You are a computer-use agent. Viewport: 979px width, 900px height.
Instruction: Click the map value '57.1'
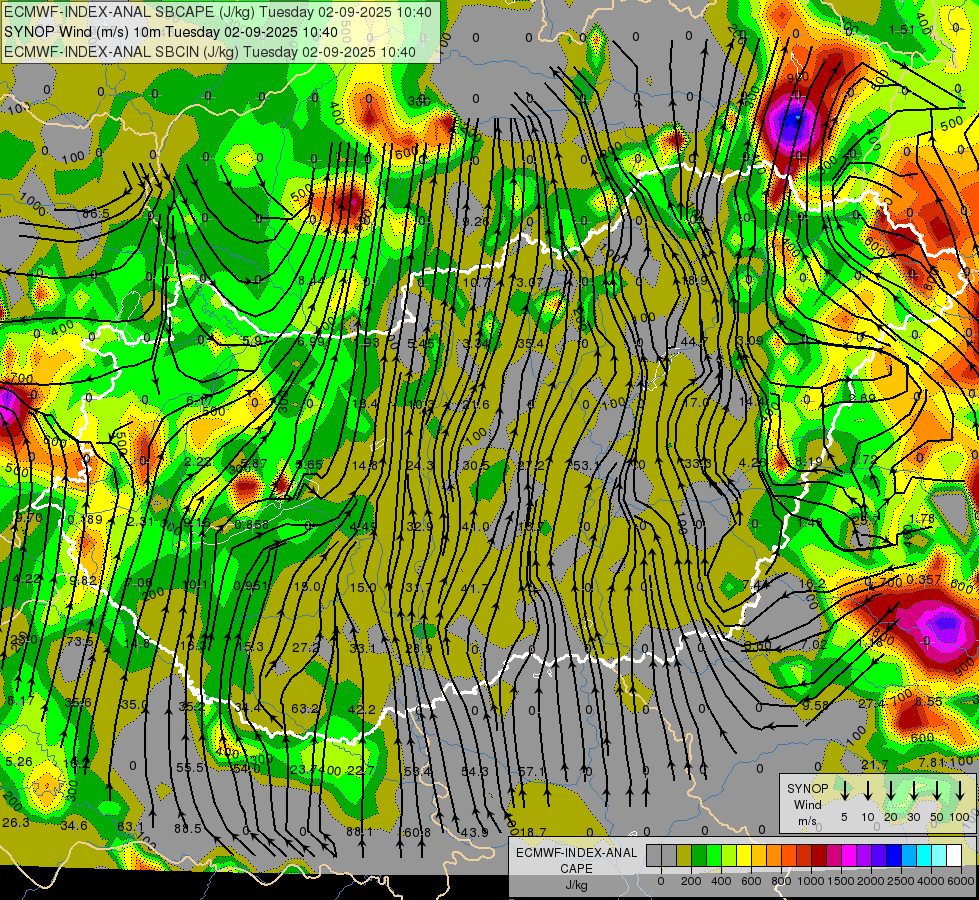click(531, 772)
